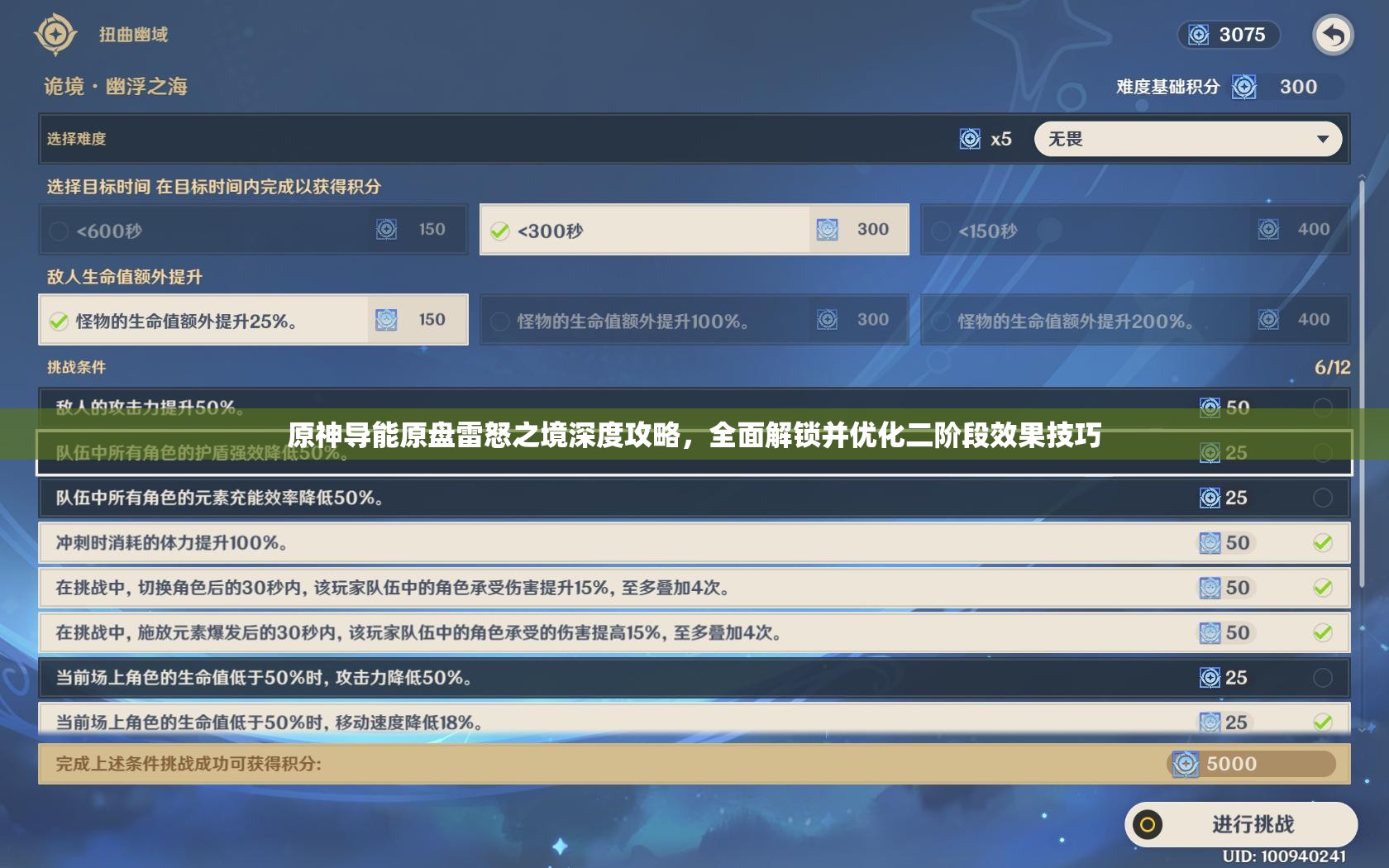
Task: Click the 扭曲幽域 header label
Action: [134, 35]
